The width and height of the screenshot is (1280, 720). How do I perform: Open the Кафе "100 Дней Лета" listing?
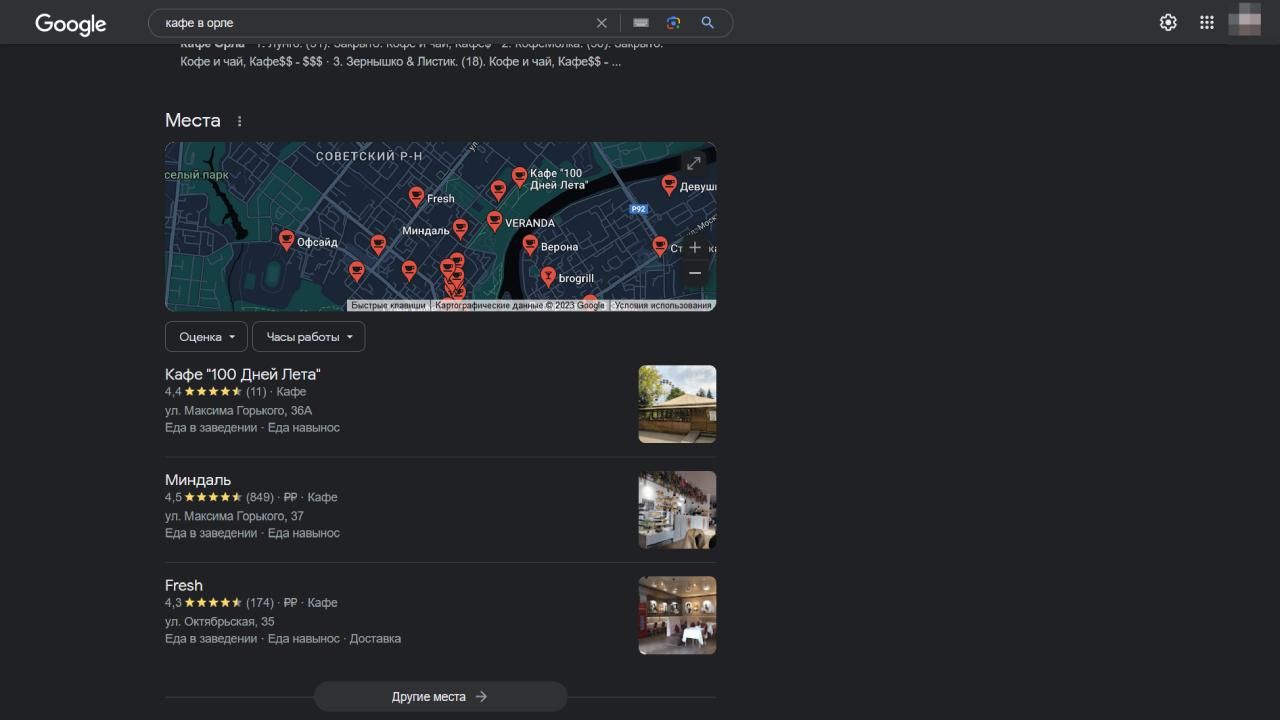[243, 374]
